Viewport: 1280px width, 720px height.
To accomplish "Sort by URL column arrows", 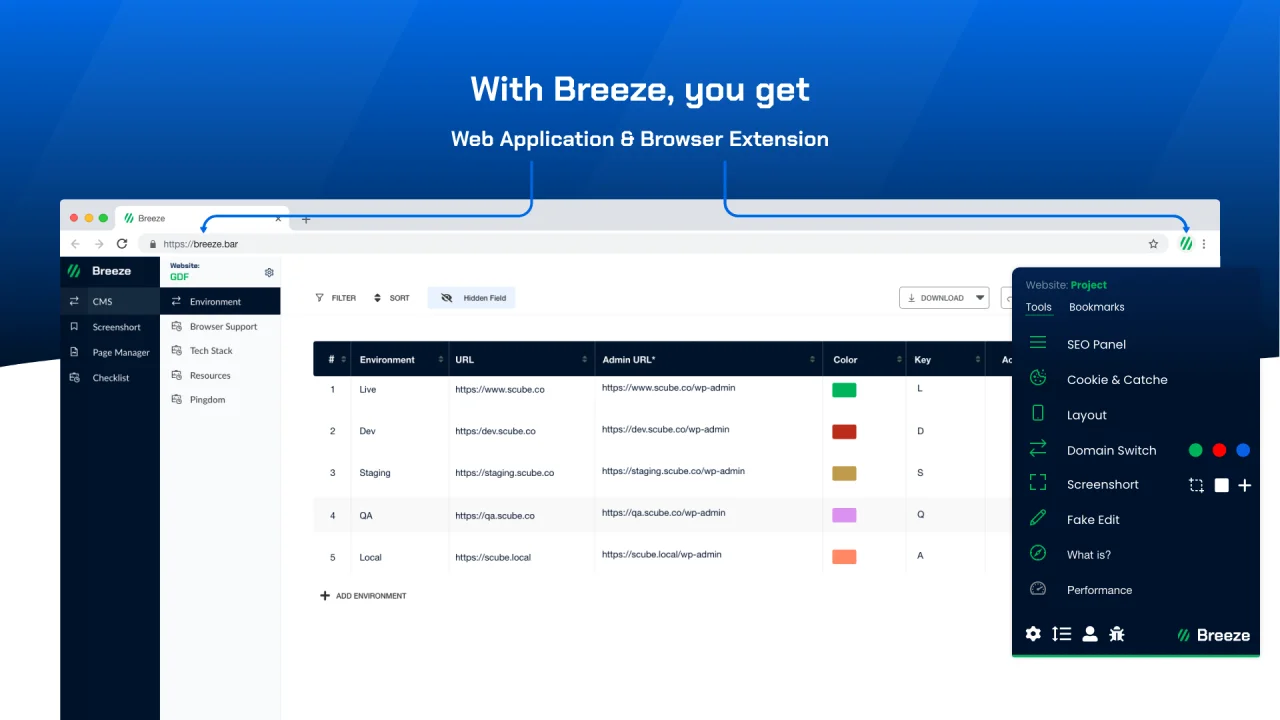I will 585,360.
